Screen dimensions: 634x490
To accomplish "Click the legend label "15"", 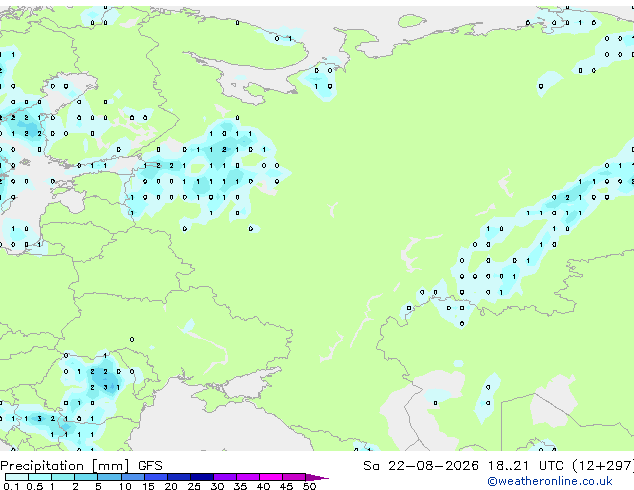I will [x=148, y=486].
